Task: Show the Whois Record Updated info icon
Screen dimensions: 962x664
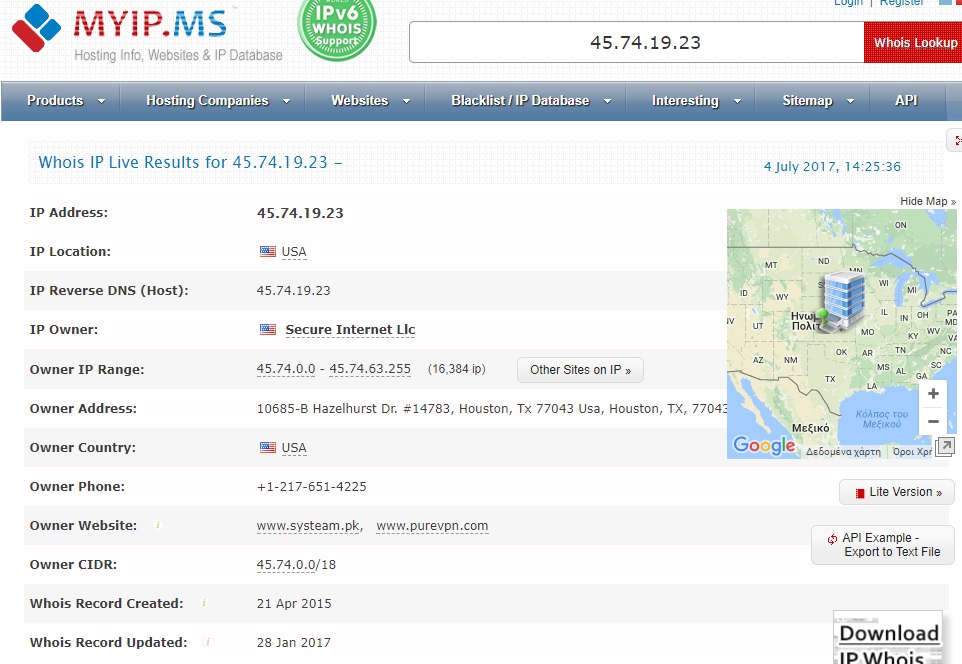Action: pyautogui.click(x=208, y=642)
